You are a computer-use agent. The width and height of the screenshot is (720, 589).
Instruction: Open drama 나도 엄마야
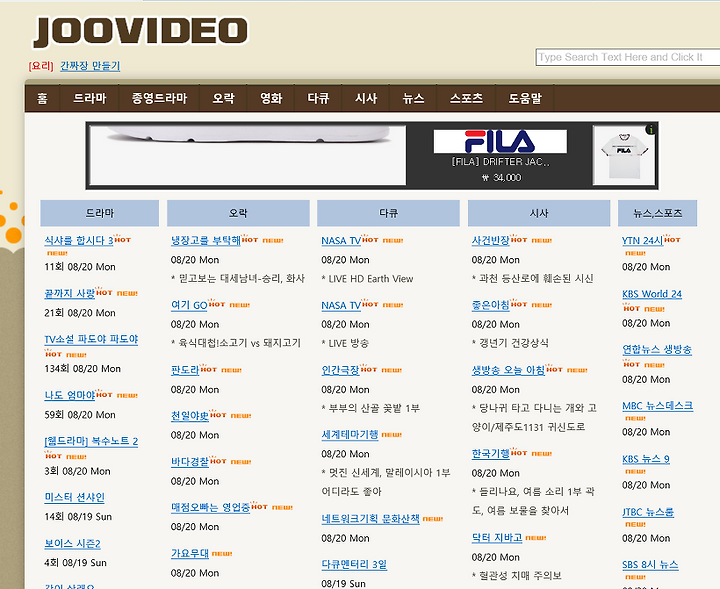click(x=69, y=395)
